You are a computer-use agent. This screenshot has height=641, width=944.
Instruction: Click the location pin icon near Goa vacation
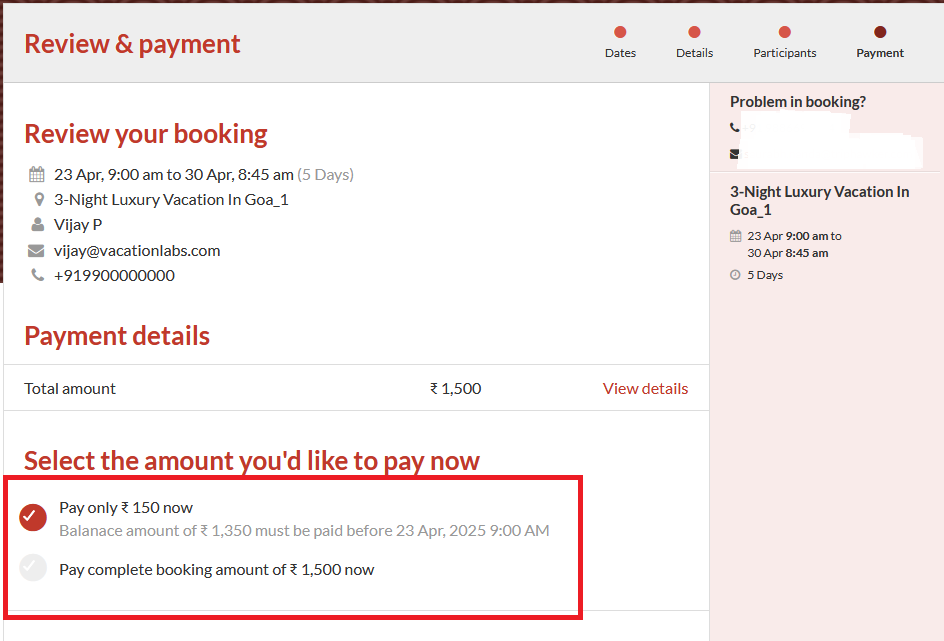[x=38, y=200]
